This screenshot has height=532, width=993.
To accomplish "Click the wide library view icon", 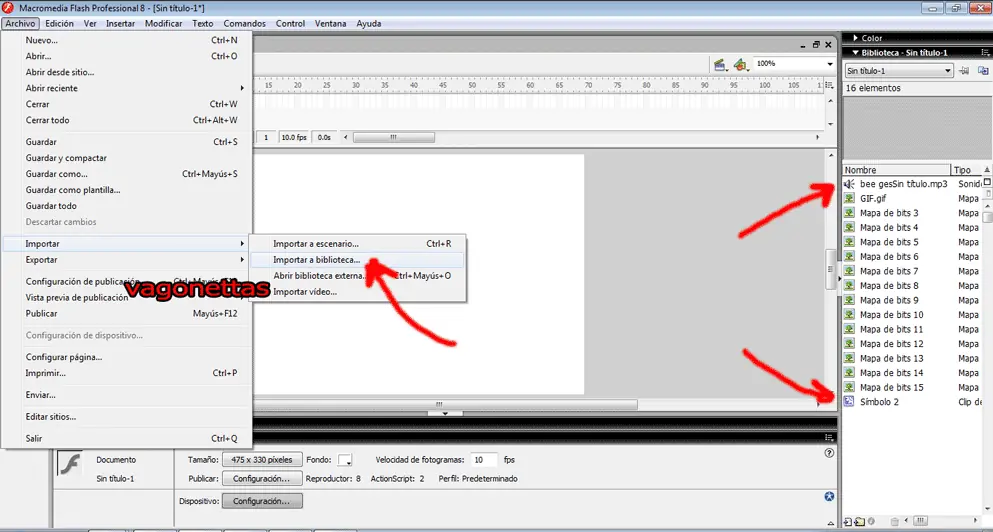I will [x=987, y=182].
